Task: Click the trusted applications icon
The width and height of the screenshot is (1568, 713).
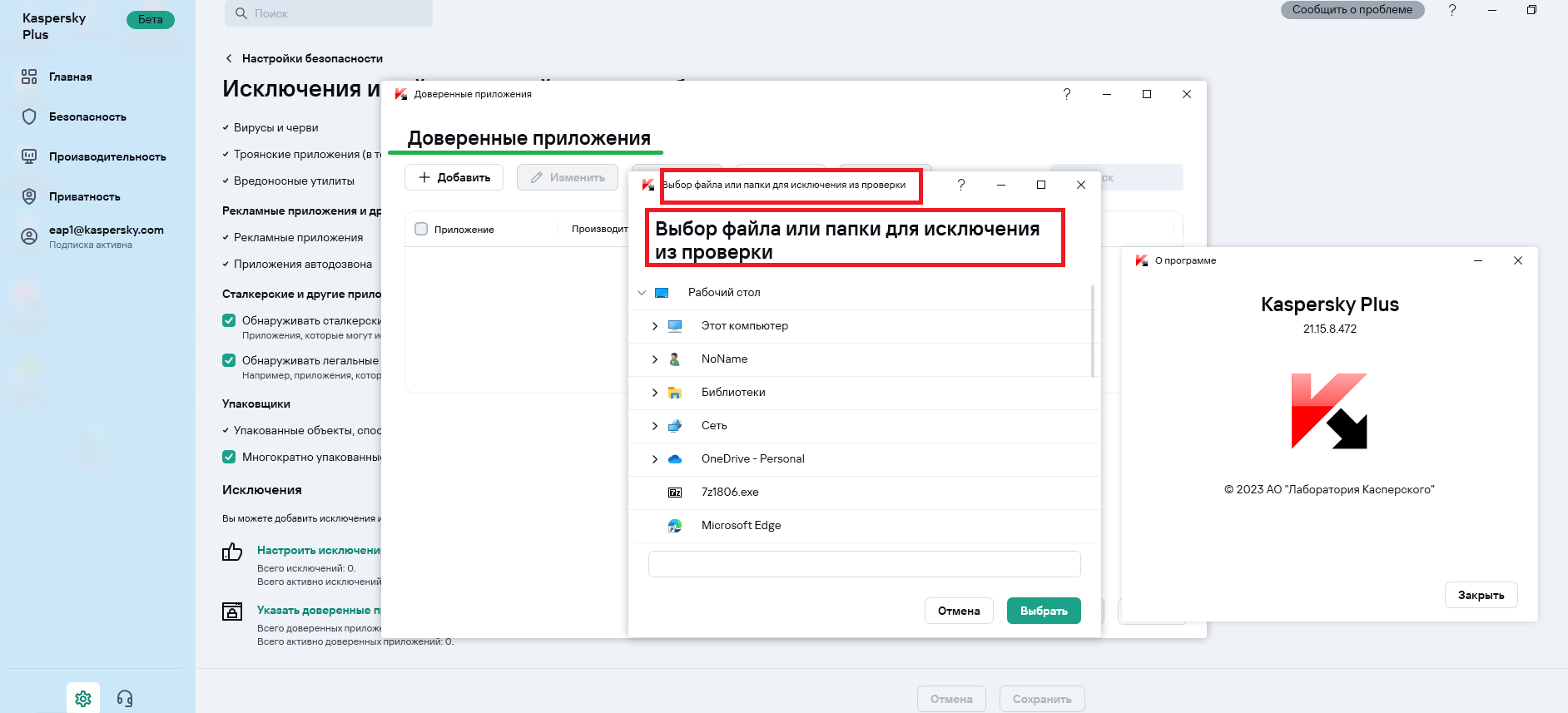Action: (x=232, y=611)
